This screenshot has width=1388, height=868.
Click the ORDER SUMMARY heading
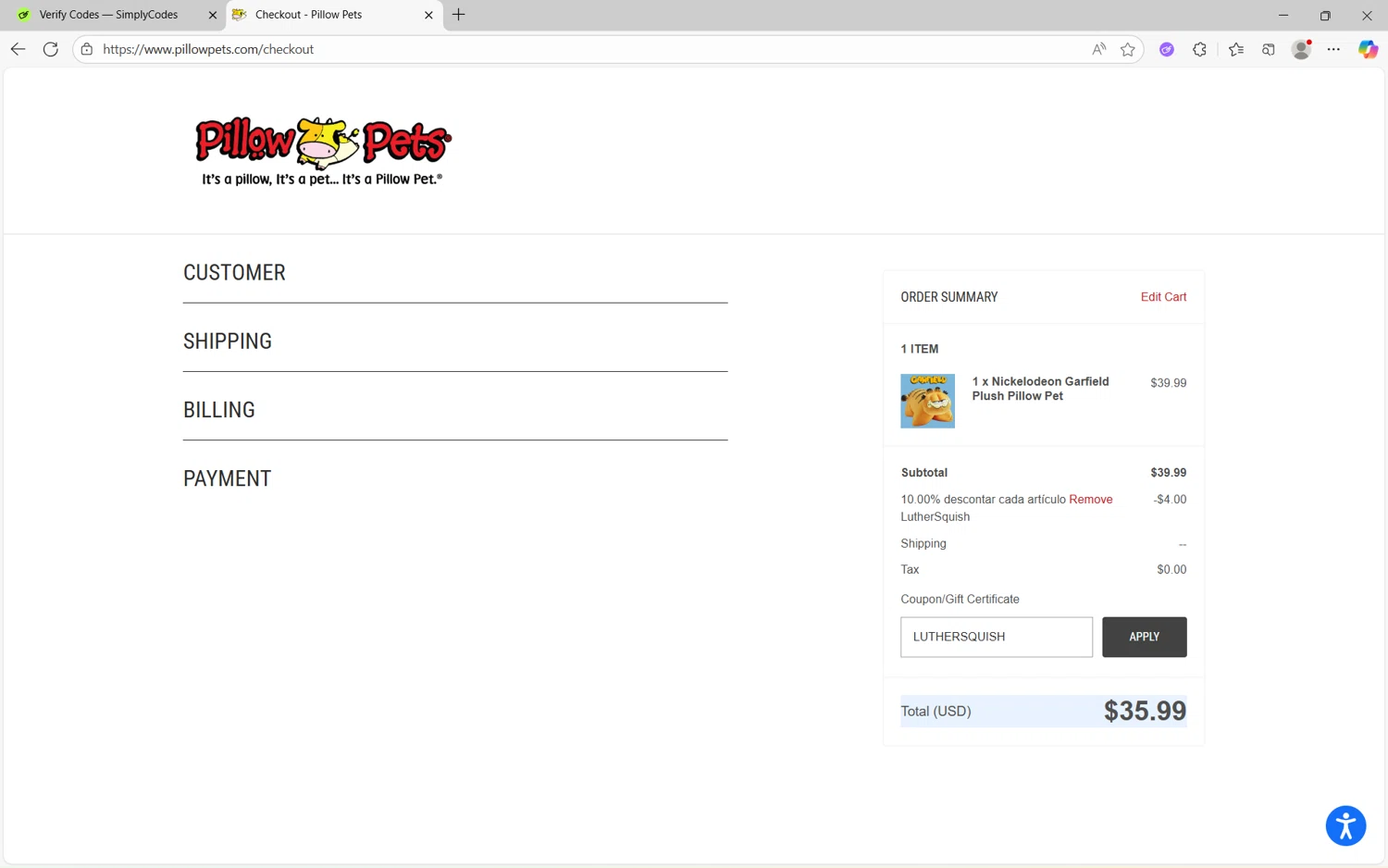pyautogui.click(x=948, y=297)
